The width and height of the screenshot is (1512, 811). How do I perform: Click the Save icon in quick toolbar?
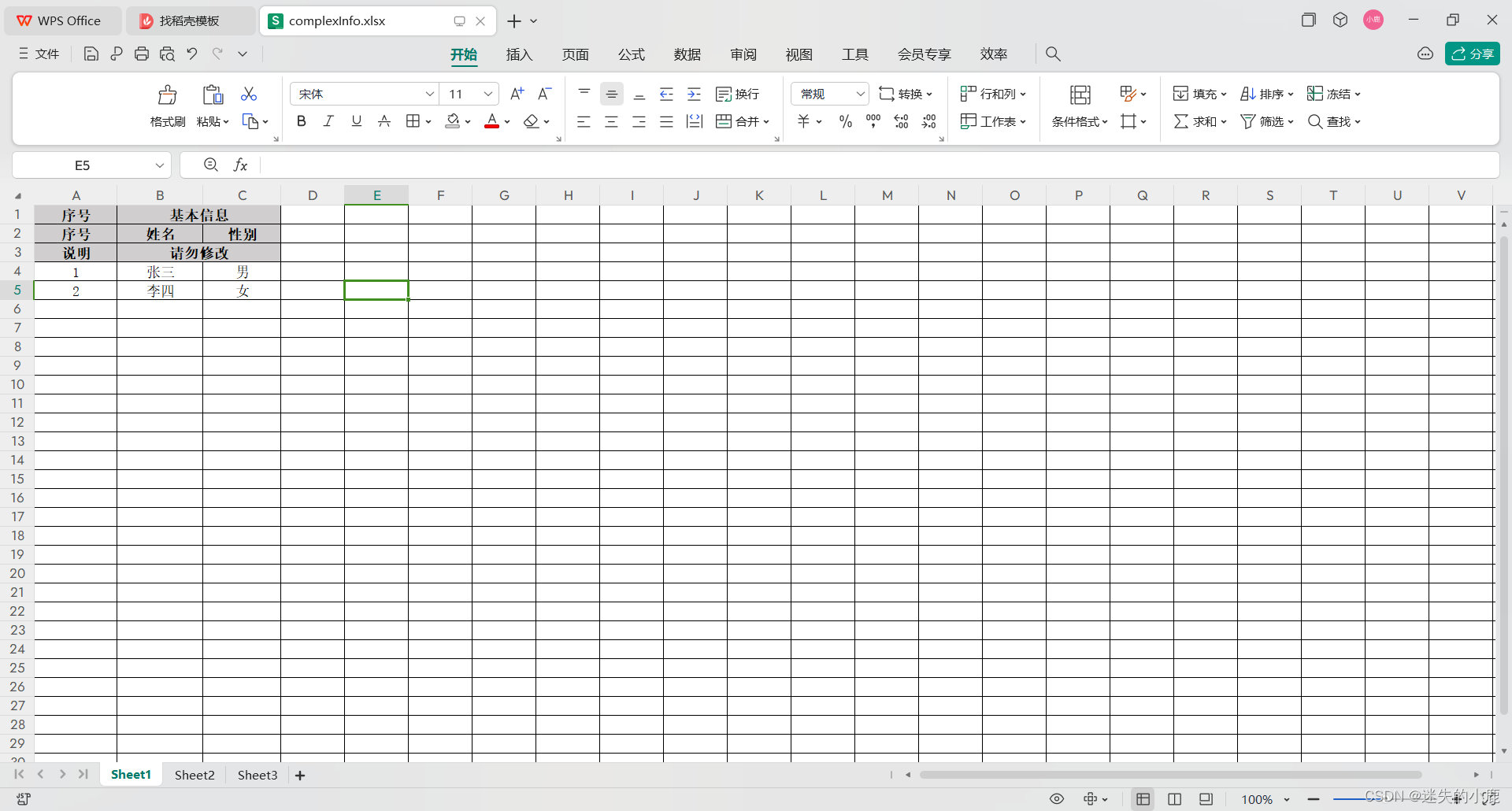(91, 54)
